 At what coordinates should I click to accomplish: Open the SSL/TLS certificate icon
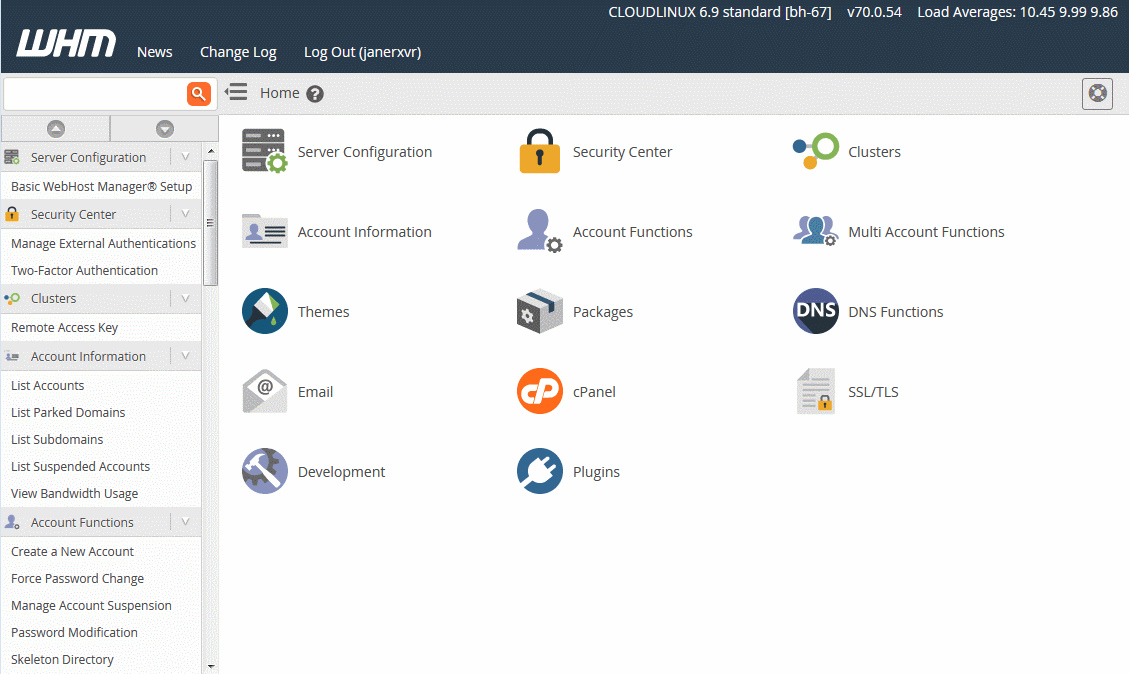816,391
